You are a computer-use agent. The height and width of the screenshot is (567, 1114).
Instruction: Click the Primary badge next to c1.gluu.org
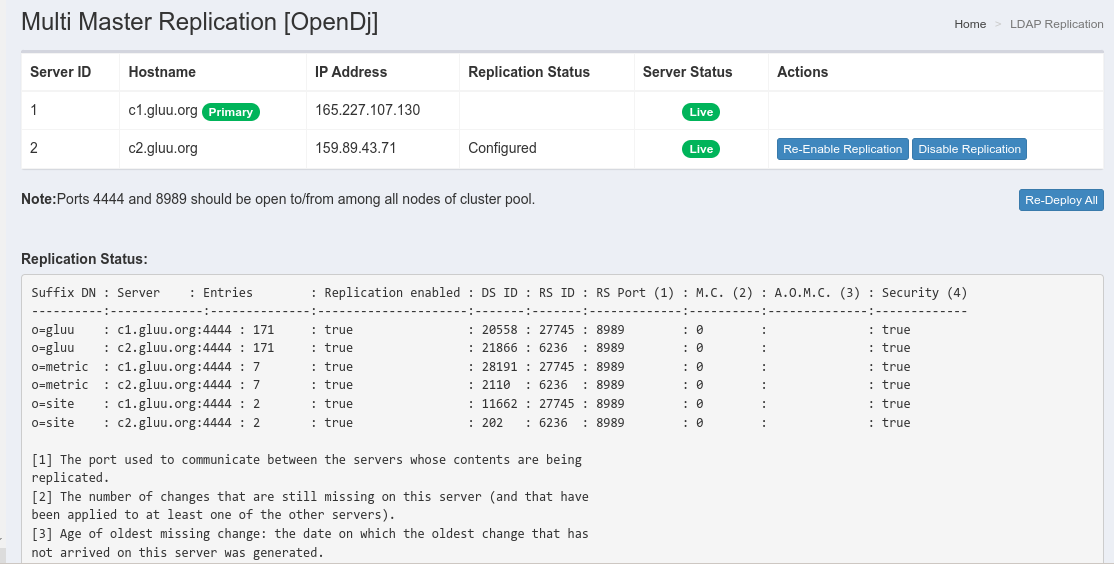point(231,112)
